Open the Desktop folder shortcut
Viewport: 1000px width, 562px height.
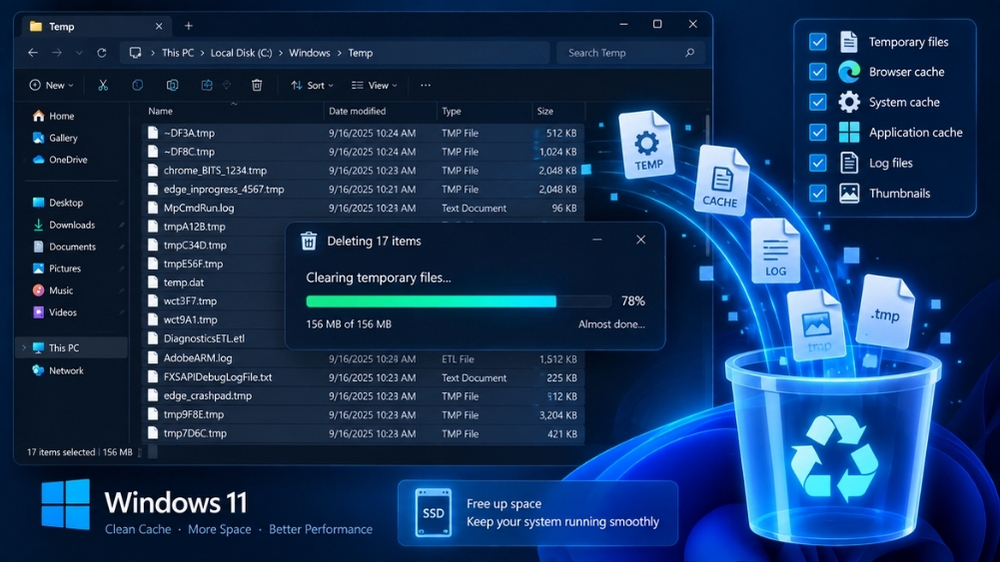(x=58, y=203)
